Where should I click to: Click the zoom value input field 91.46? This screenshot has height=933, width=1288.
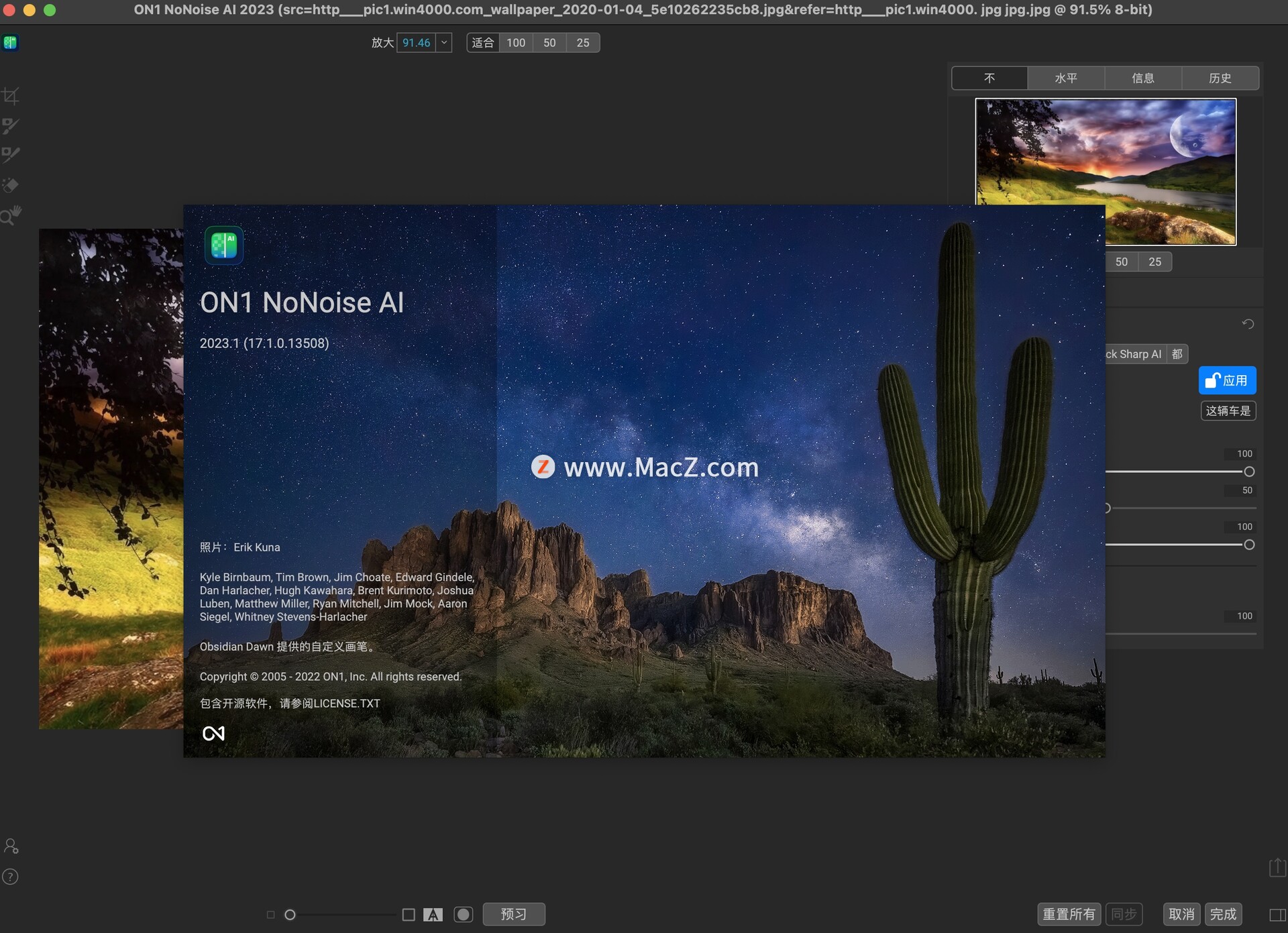pyautogui.click(x=416, y=43)
